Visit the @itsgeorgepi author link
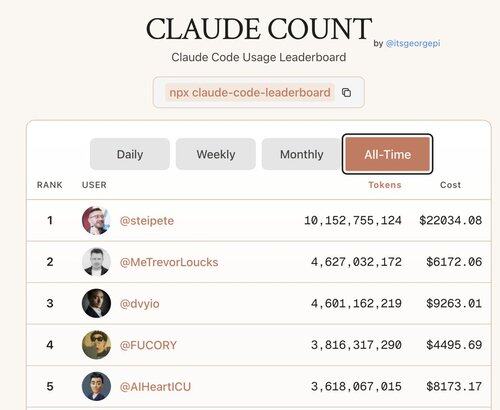 point(413,43)
